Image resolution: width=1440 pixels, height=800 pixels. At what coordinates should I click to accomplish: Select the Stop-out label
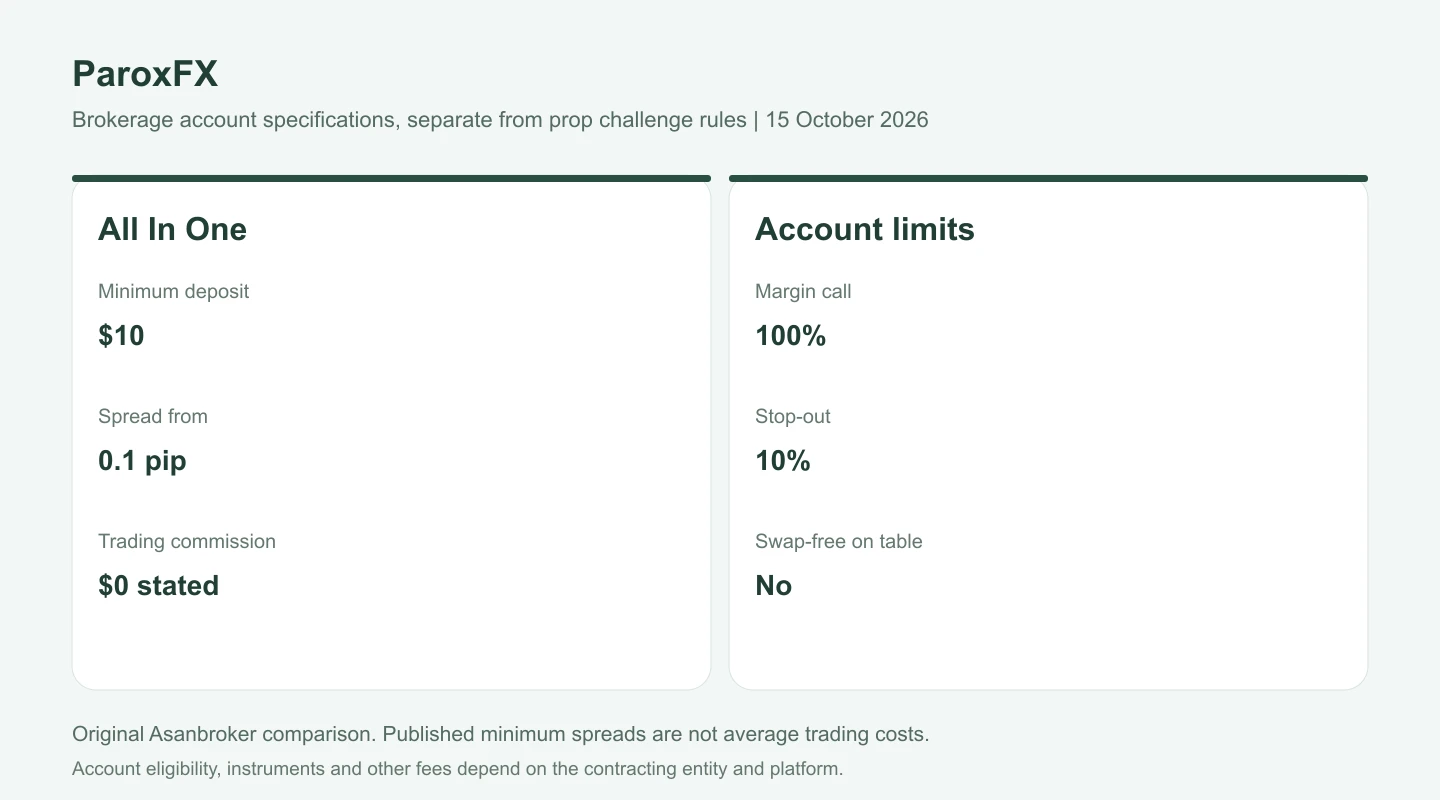tap(792, 417)
